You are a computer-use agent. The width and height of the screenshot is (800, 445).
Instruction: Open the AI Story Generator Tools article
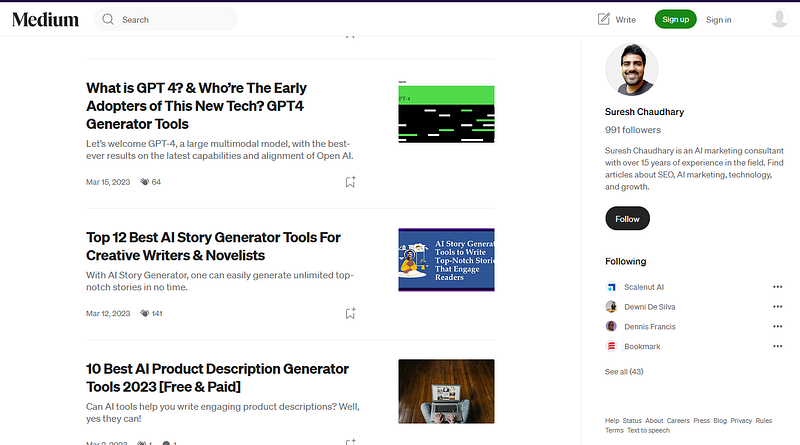(x=213, y=246)
